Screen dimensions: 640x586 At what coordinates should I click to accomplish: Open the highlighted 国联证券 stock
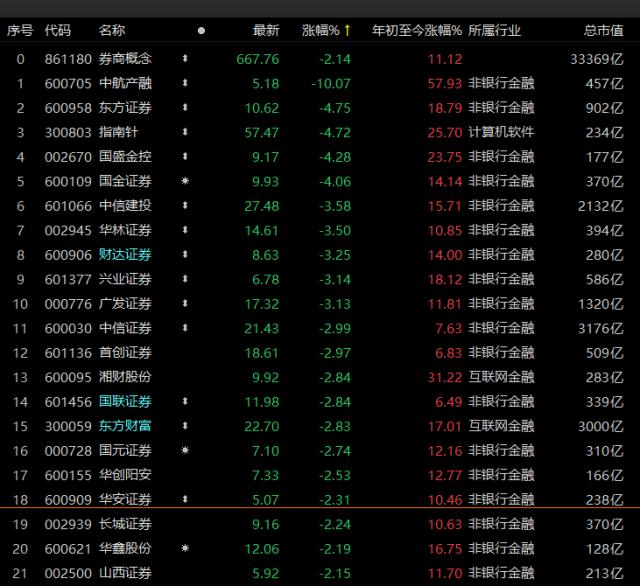(125, 402)
